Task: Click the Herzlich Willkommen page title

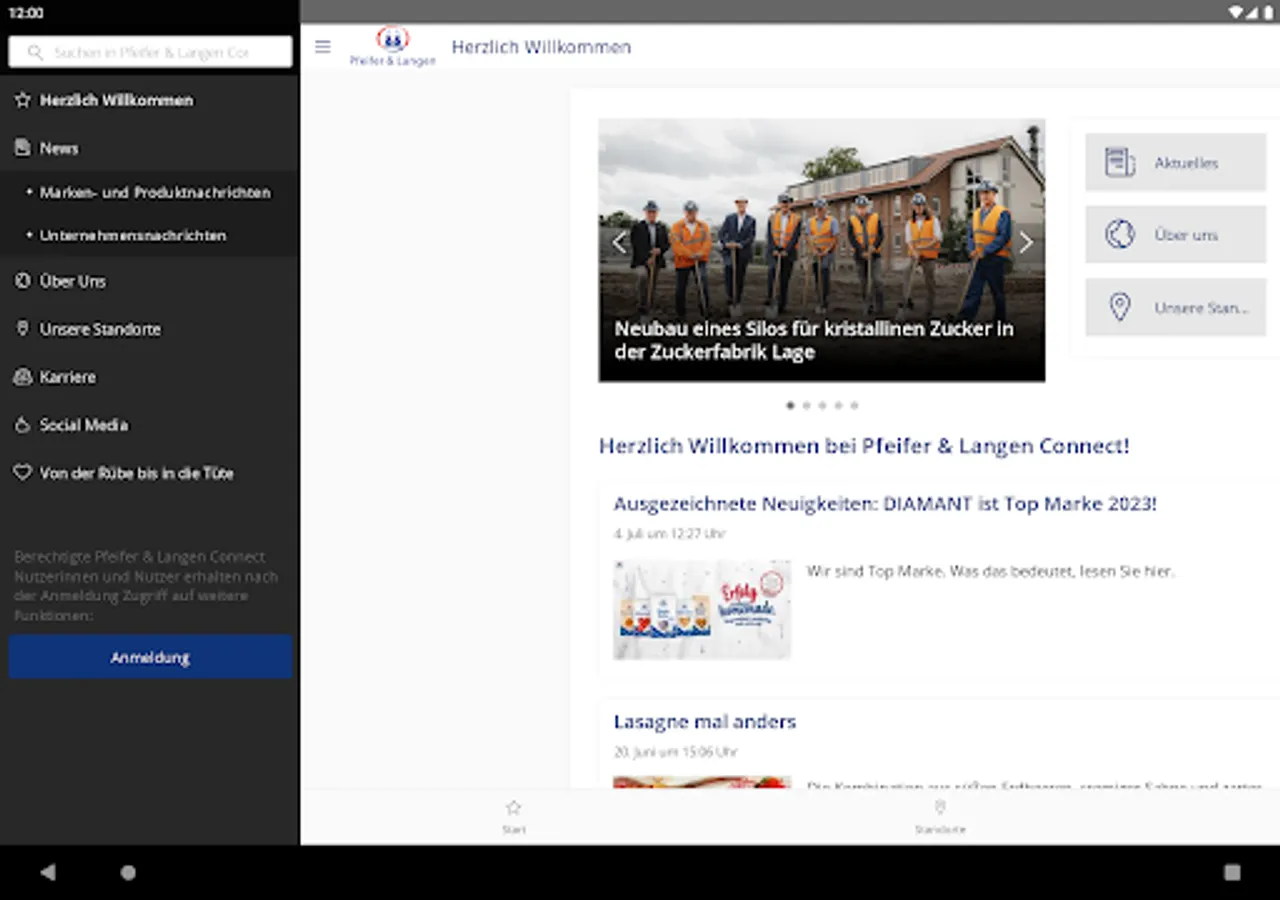Action: [541, 47]
